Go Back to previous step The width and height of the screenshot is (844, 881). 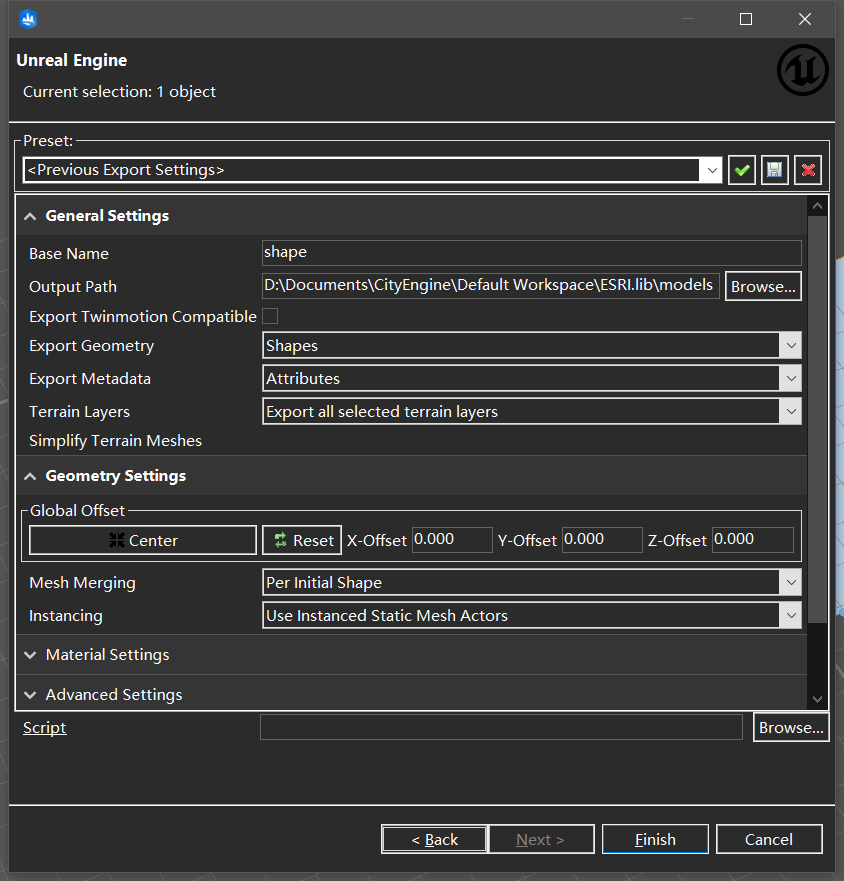click(x=434, y=839)
